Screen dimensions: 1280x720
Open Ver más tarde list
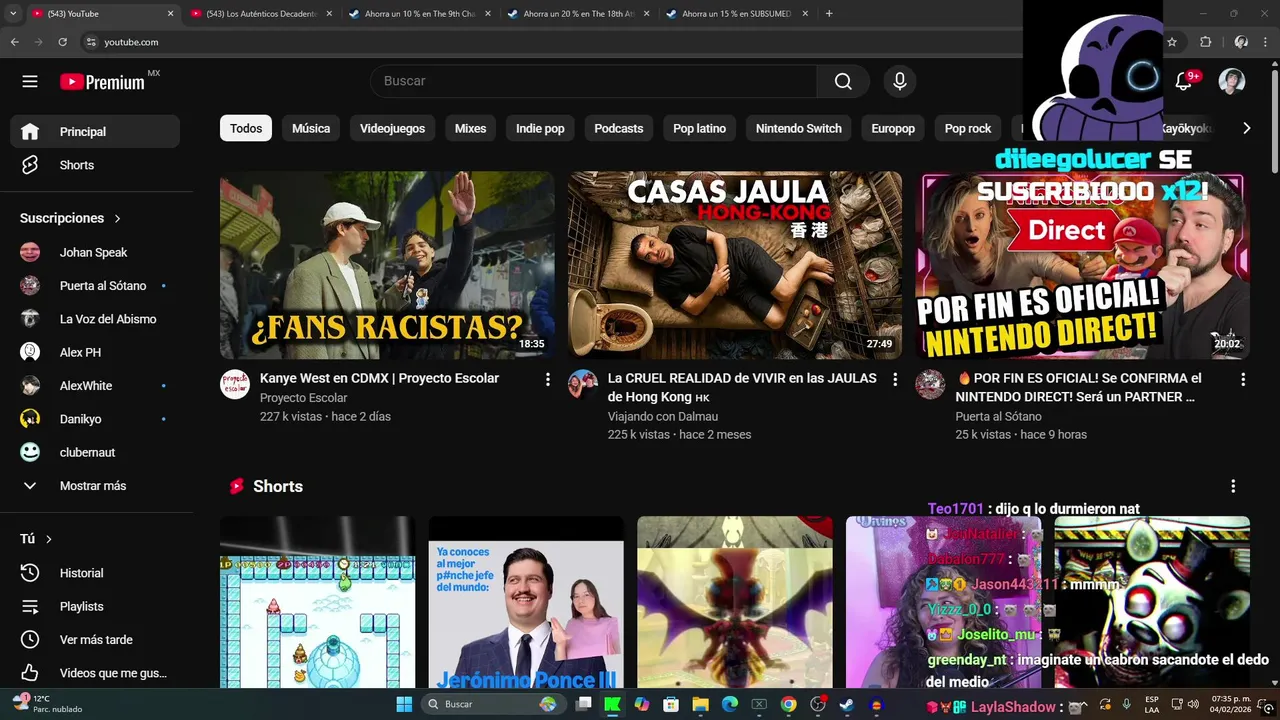[x=95, y=640]
